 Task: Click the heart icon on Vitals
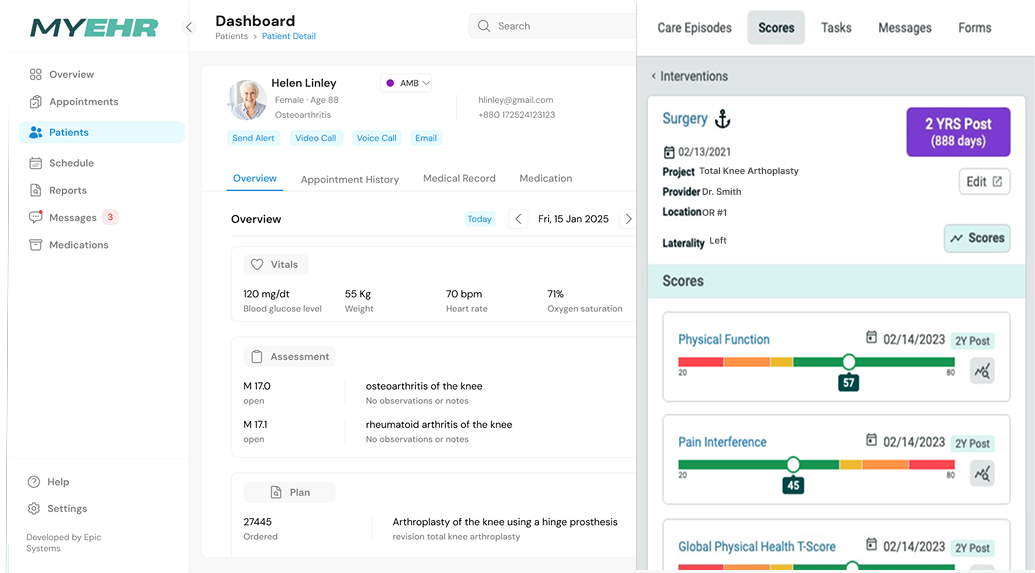pos(257,264)
